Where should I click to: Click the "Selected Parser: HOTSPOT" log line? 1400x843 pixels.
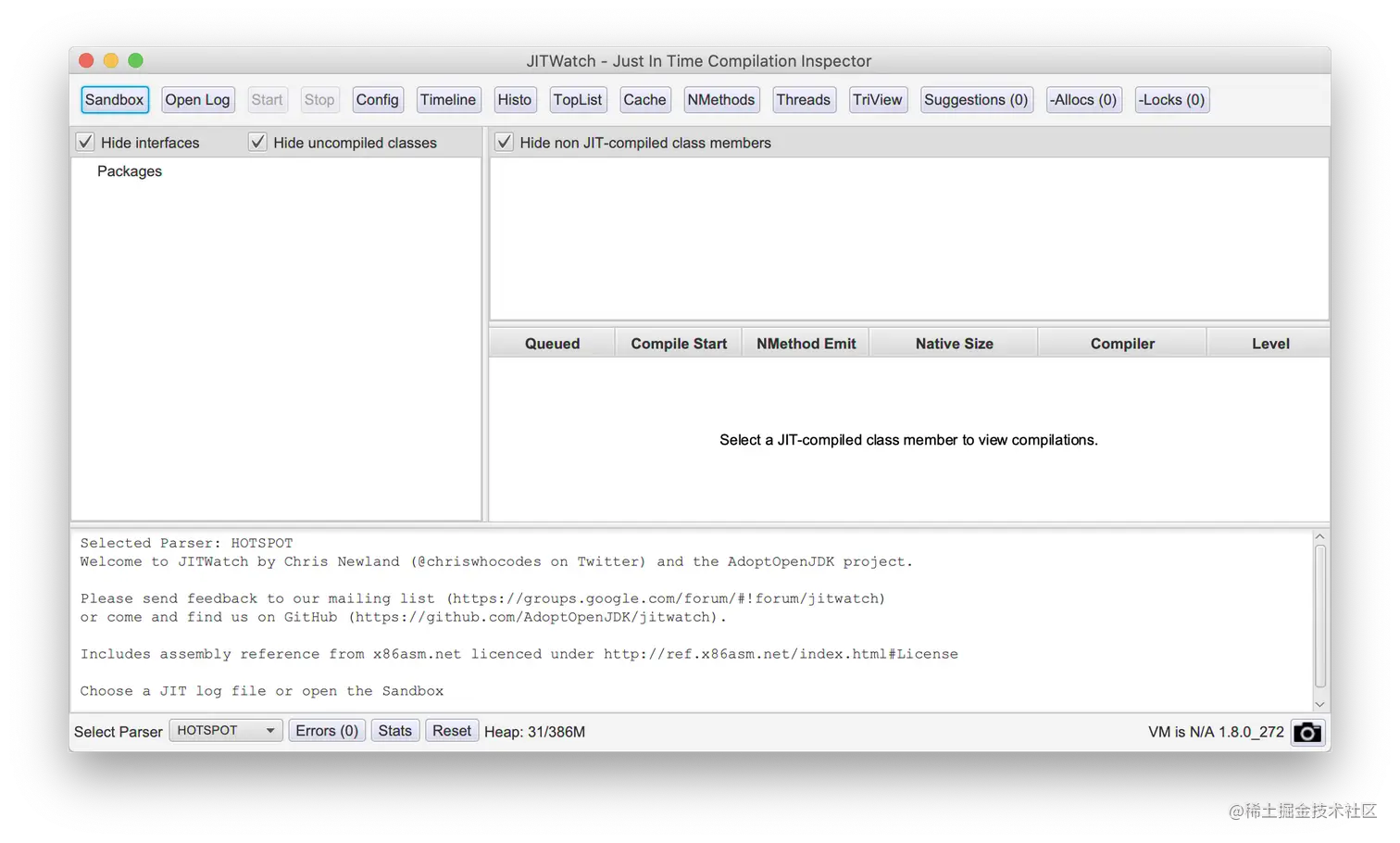point(186,543)
